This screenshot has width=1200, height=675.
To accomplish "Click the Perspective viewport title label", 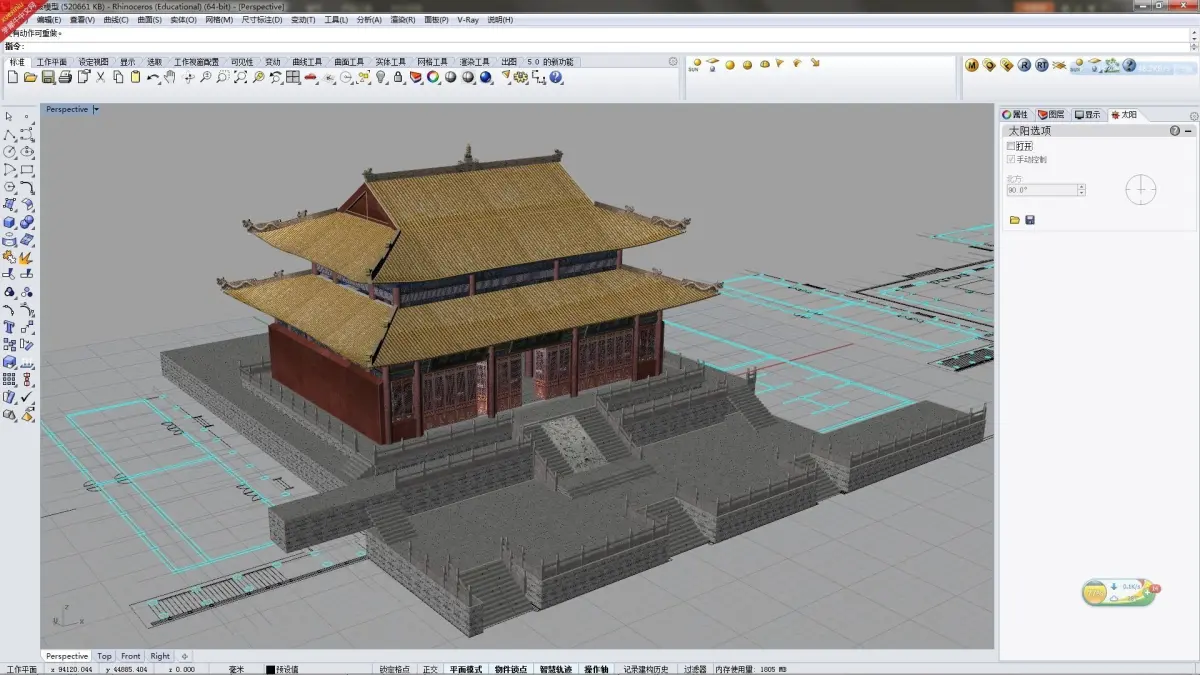I will 67,109.
